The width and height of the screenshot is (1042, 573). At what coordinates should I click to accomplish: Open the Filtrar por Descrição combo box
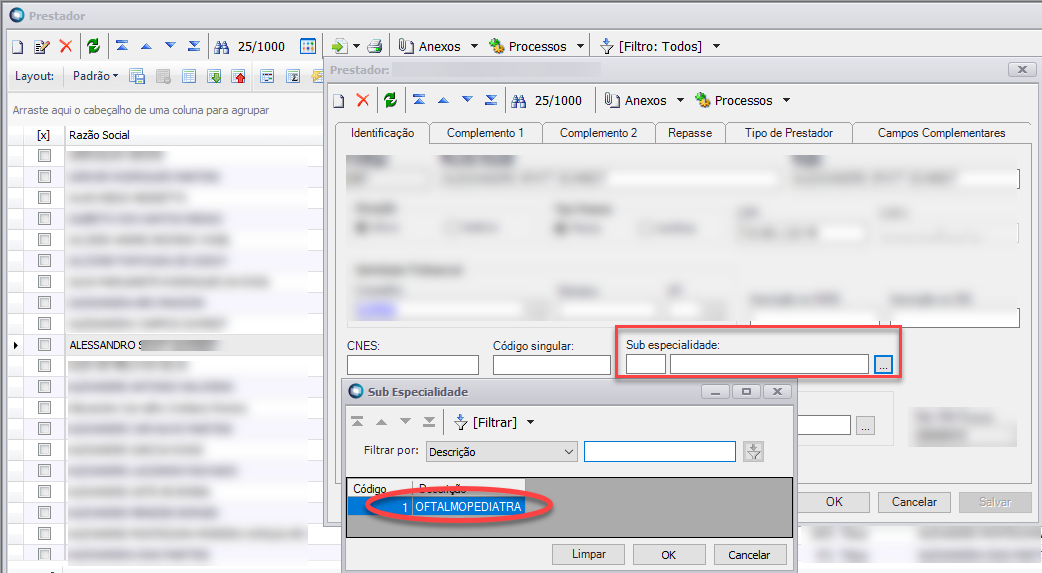tap(502, 451)
